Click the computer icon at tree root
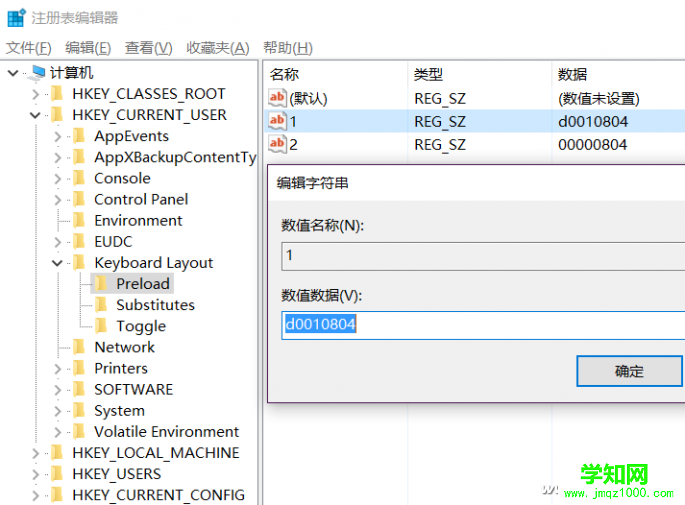Image resolution: width=685 pixels, height=505 pixels. tap(38, 72)
